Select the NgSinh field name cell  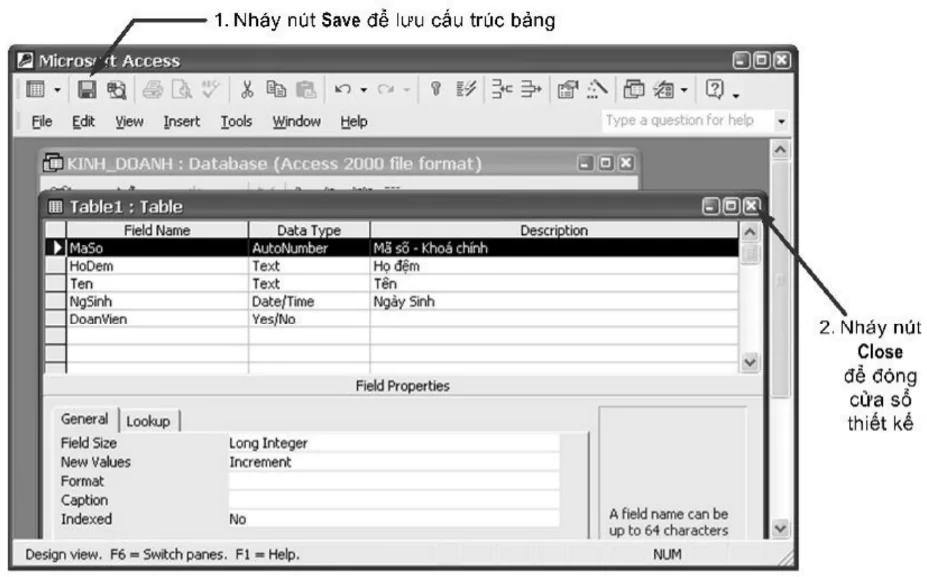coord(157,302)
